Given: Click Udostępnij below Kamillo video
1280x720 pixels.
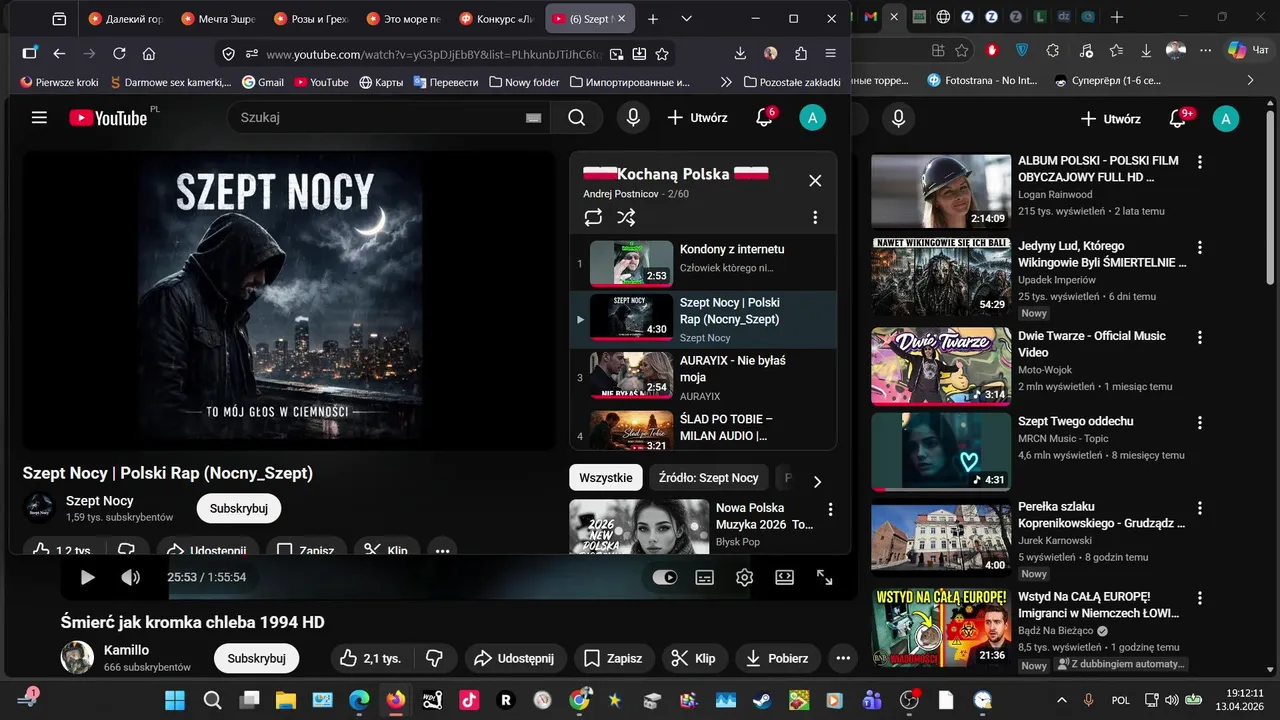Looking at the screenshot, I should (514, 658).
